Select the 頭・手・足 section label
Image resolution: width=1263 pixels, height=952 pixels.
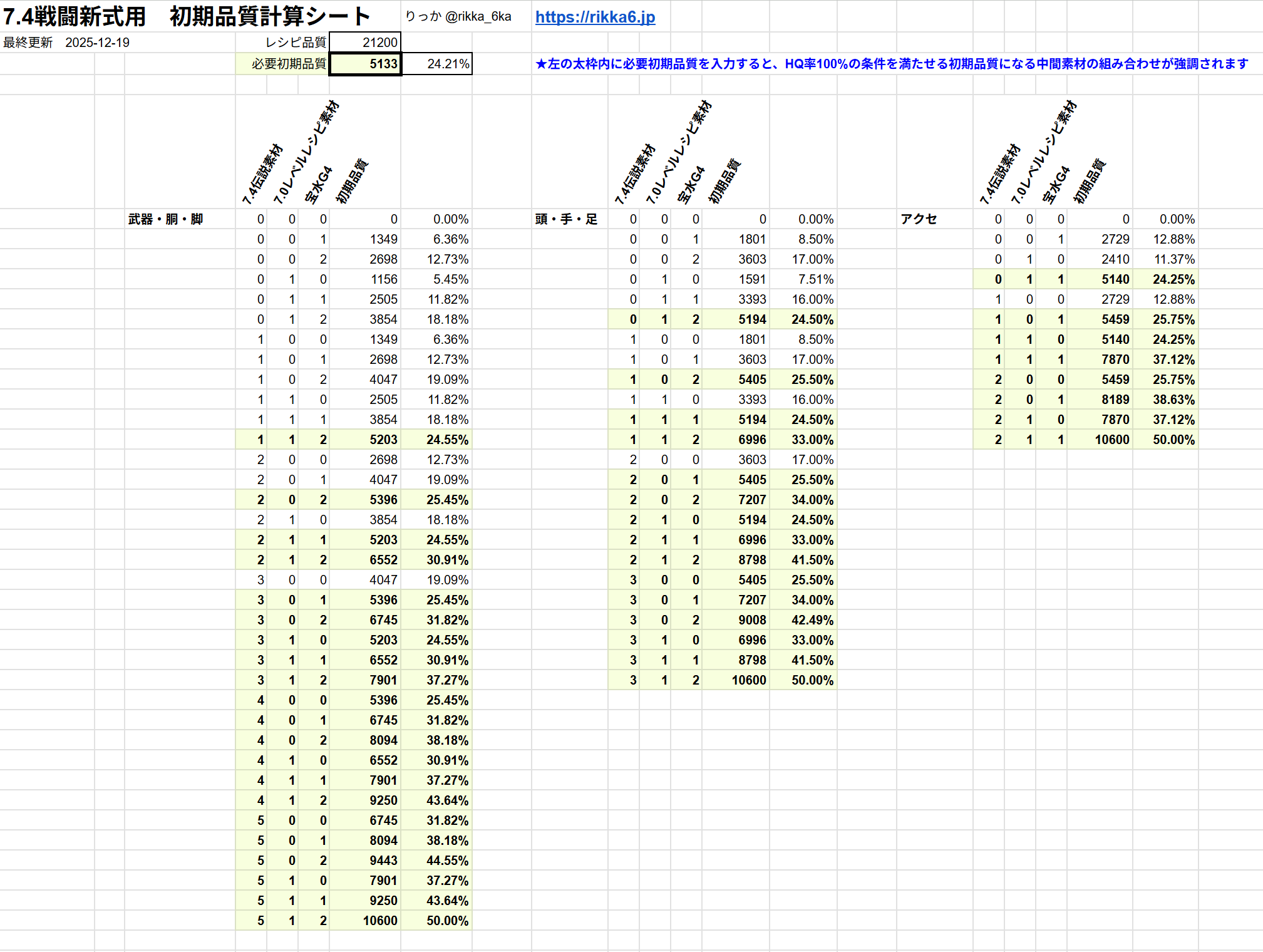point(566,219)
